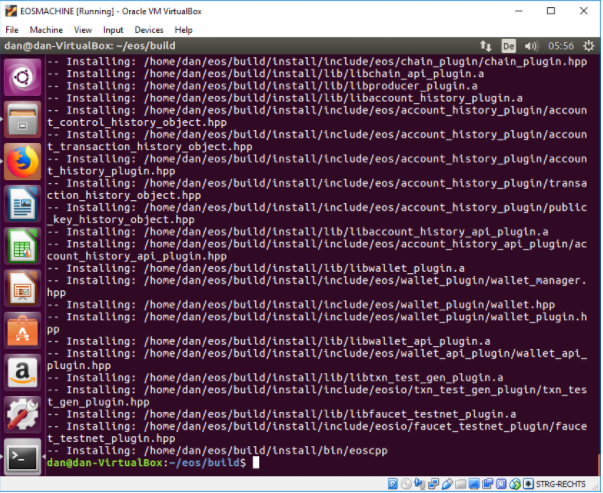Click the line ending in bin/eoscpp
This screenshot has height=493, width=603.
click(x=217, y=450)
